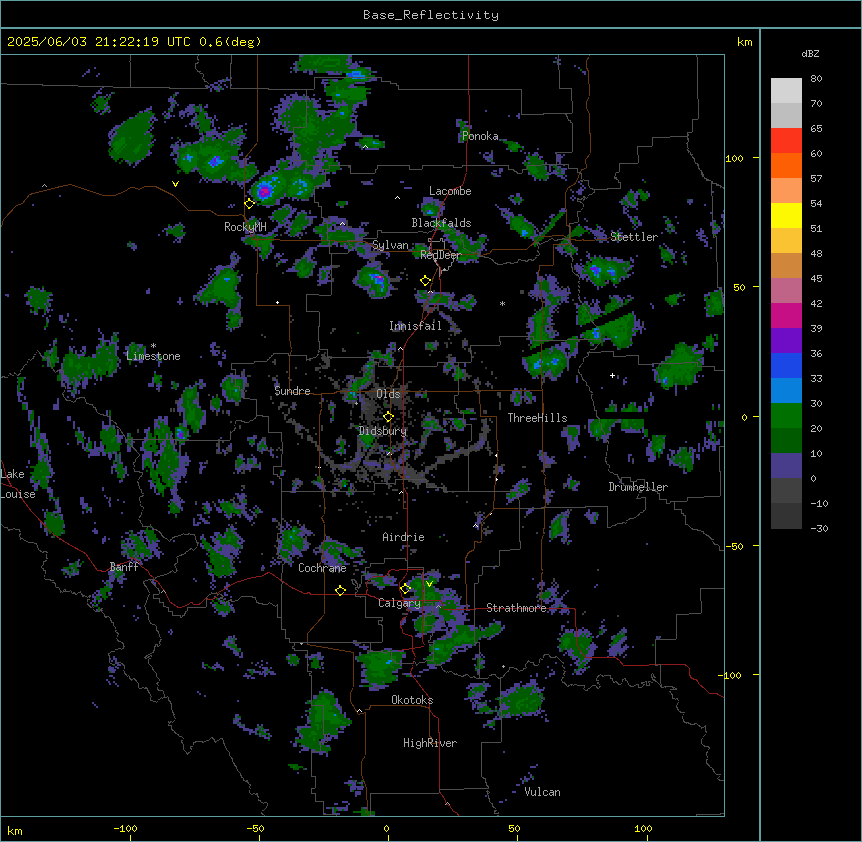Click the storm cell core south of Sylvan
862x842 pixels.
(379, 280)
